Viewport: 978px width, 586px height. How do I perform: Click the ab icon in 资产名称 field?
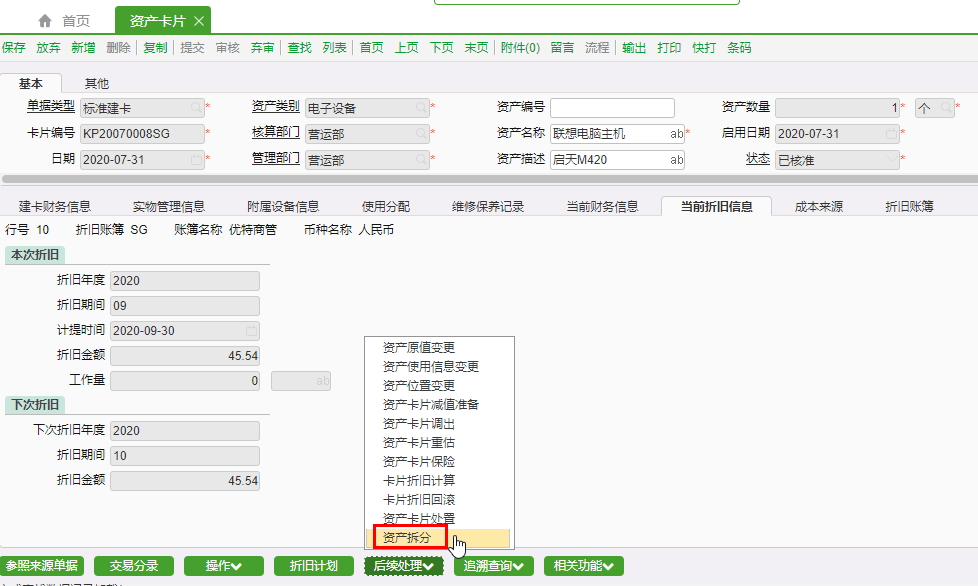coord(676,134)
